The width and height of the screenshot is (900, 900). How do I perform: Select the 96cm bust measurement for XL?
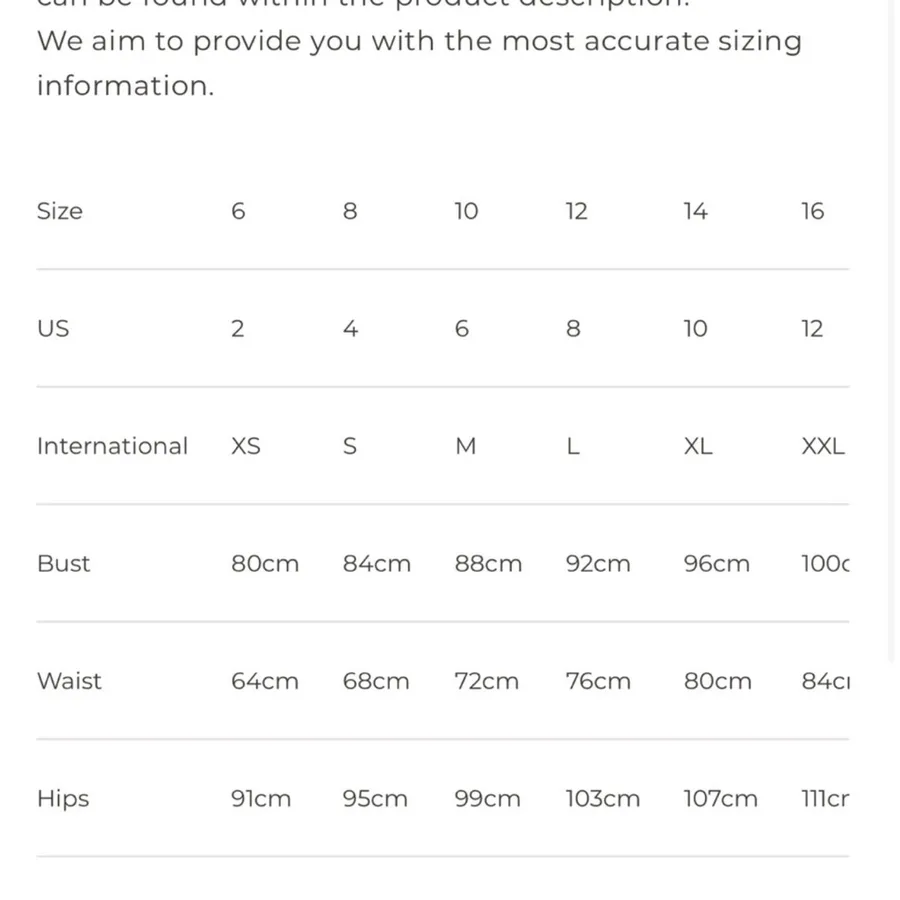click(x=717, y=564)
